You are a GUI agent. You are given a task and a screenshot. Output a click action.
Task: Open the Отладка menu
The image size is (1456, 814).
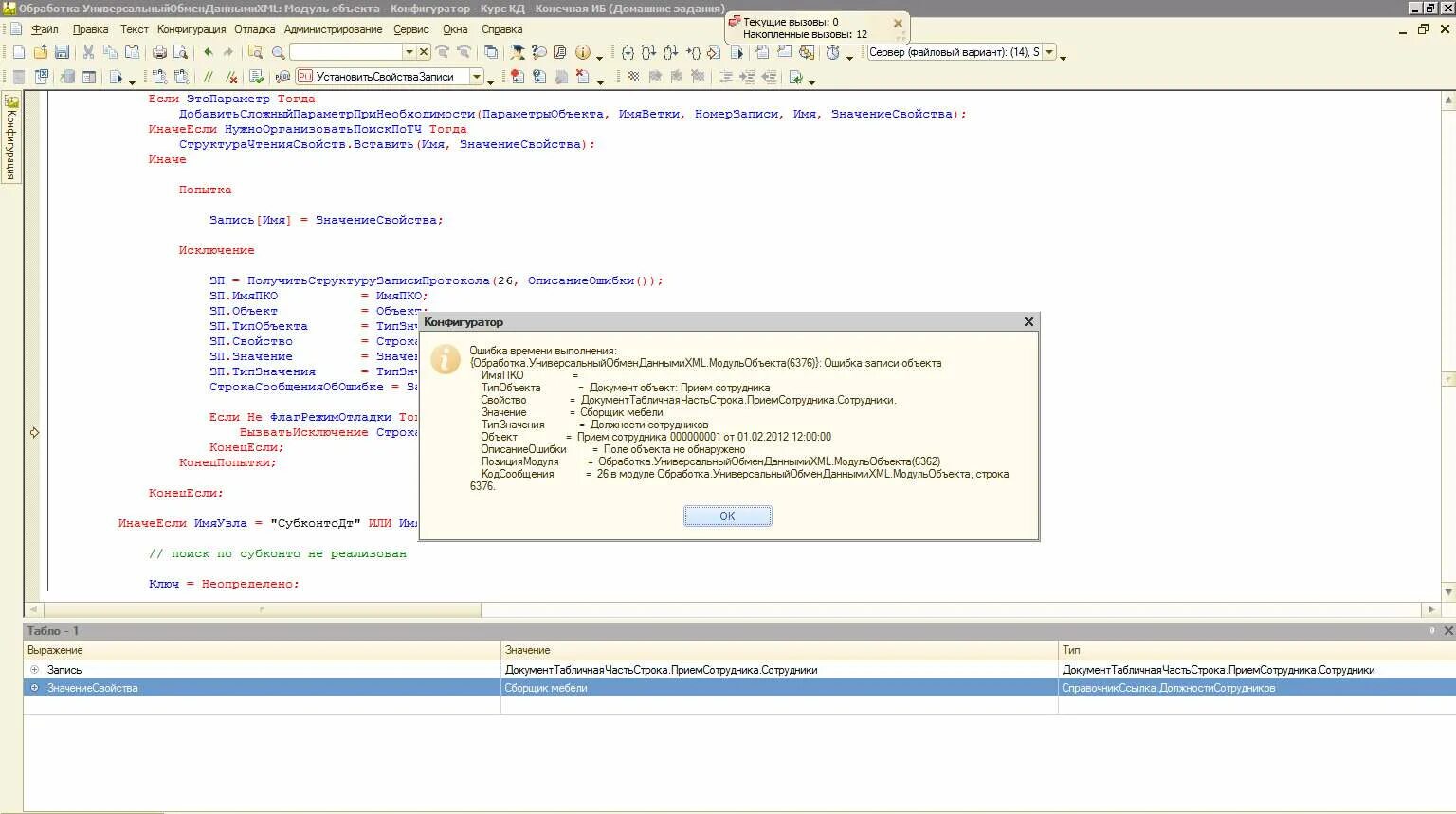pos(255,29)
